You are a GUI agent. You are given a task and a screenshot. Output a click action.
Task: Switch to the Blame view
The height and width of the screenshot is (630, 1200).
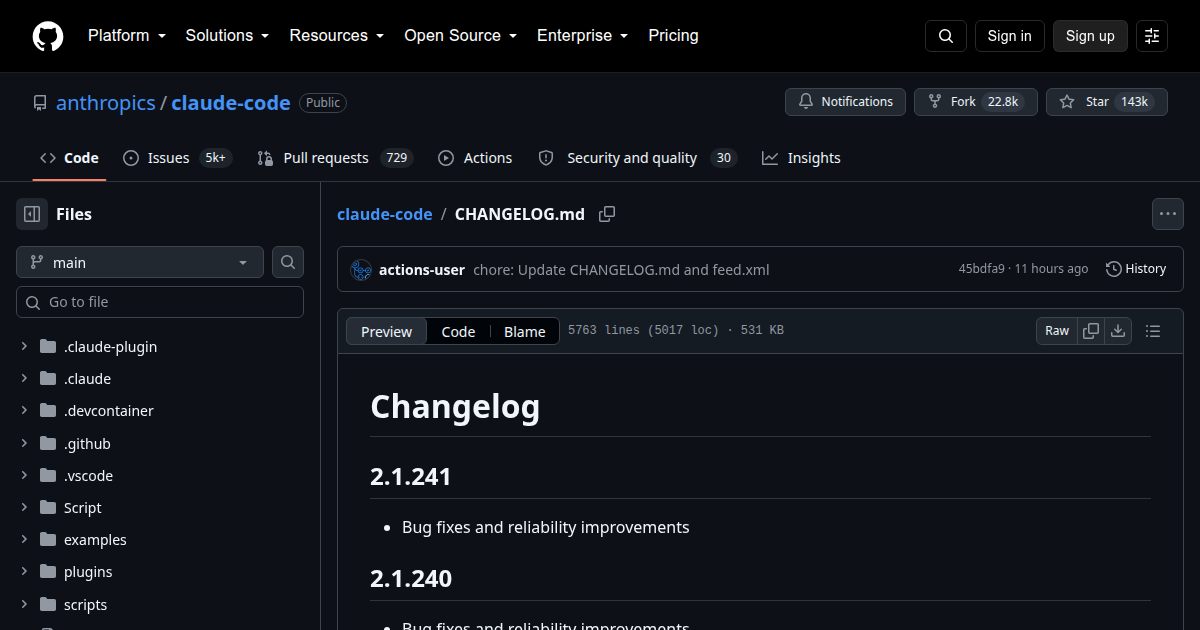(x=525, y=332)
